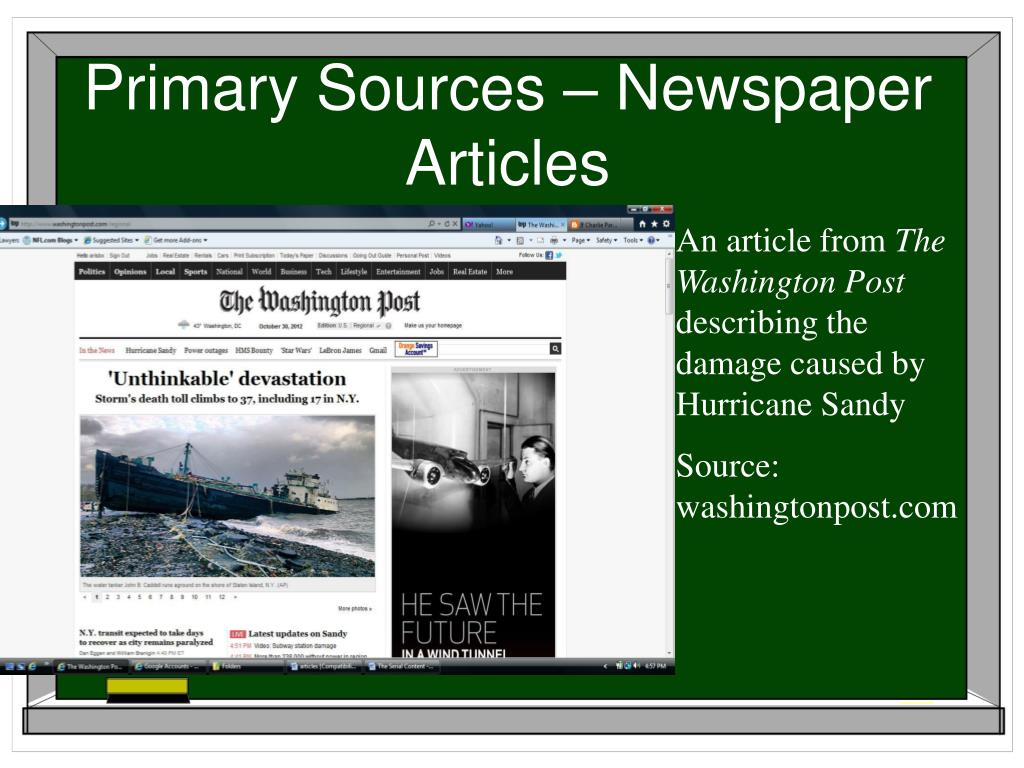
Task: Open the Edition Regional dropdown
Action: (x=367, y=325)
